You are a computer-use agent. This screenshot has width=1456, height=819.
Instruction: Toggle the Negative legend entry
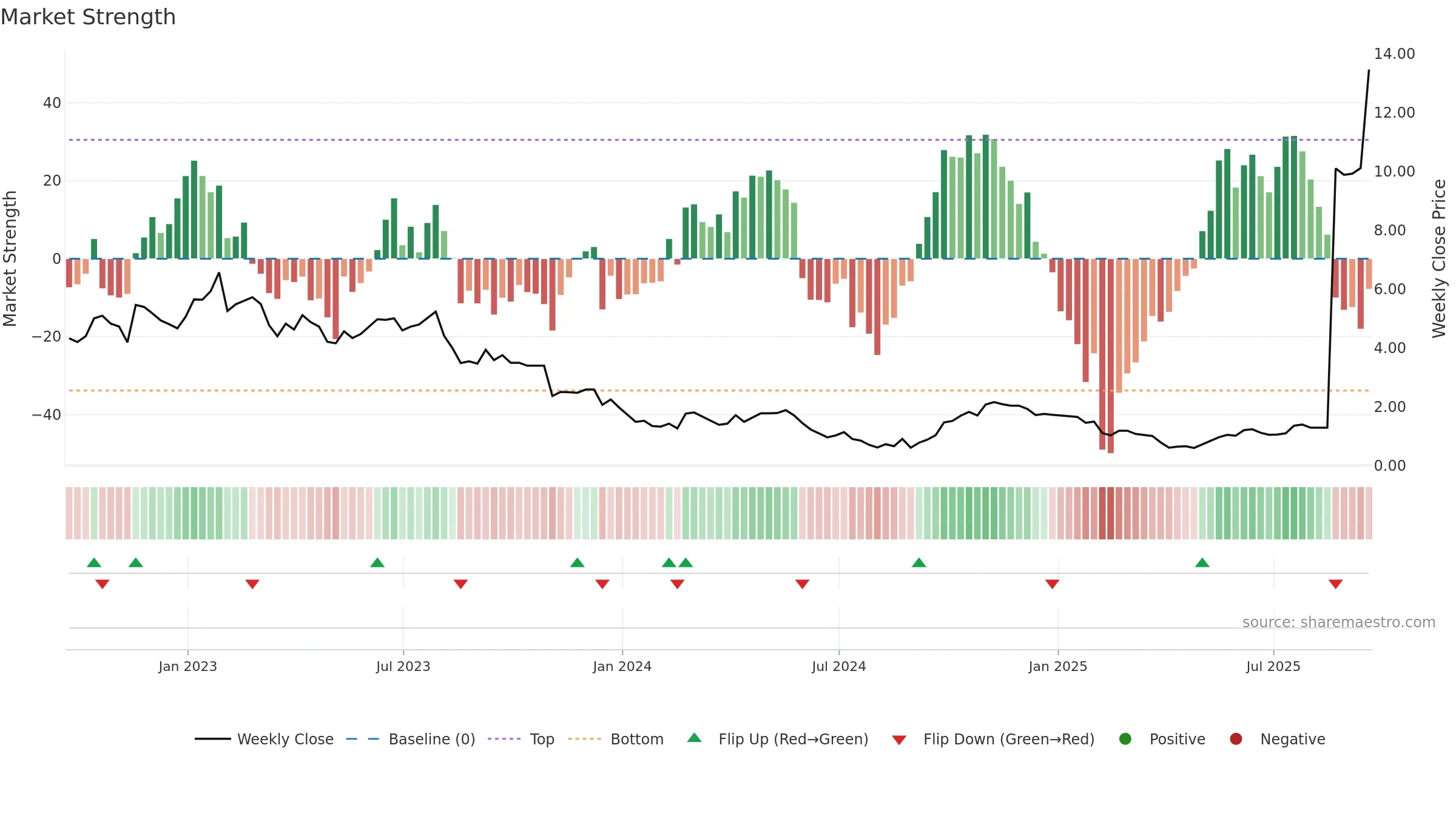click(1278, 739)
